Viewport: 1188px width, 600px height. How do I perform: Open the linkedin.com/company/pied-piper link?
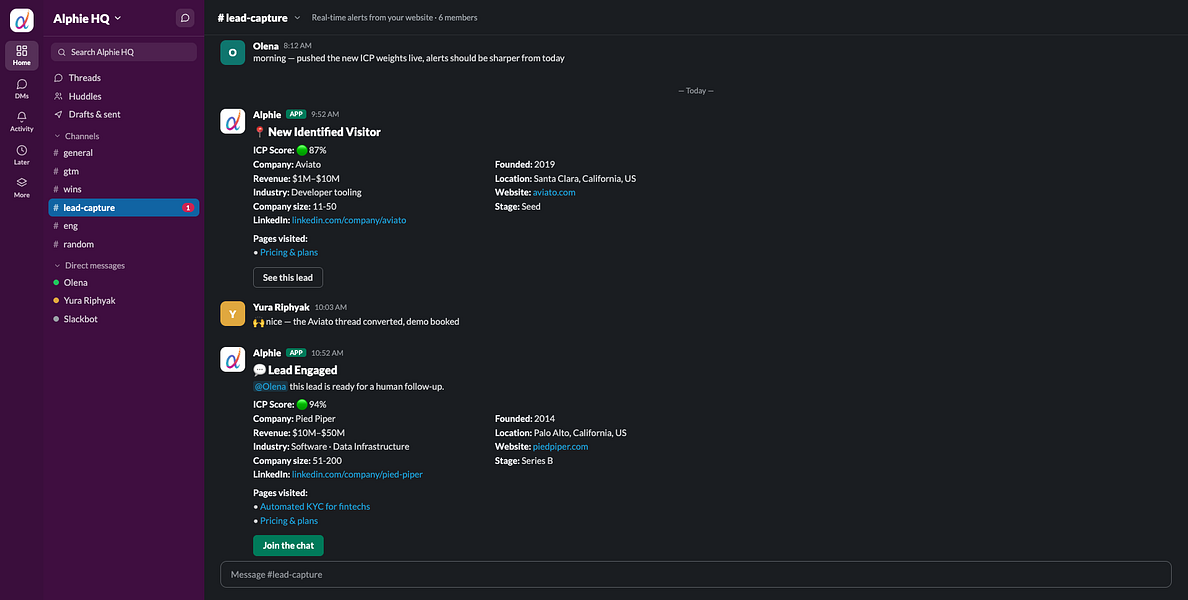tap(358, 475)
